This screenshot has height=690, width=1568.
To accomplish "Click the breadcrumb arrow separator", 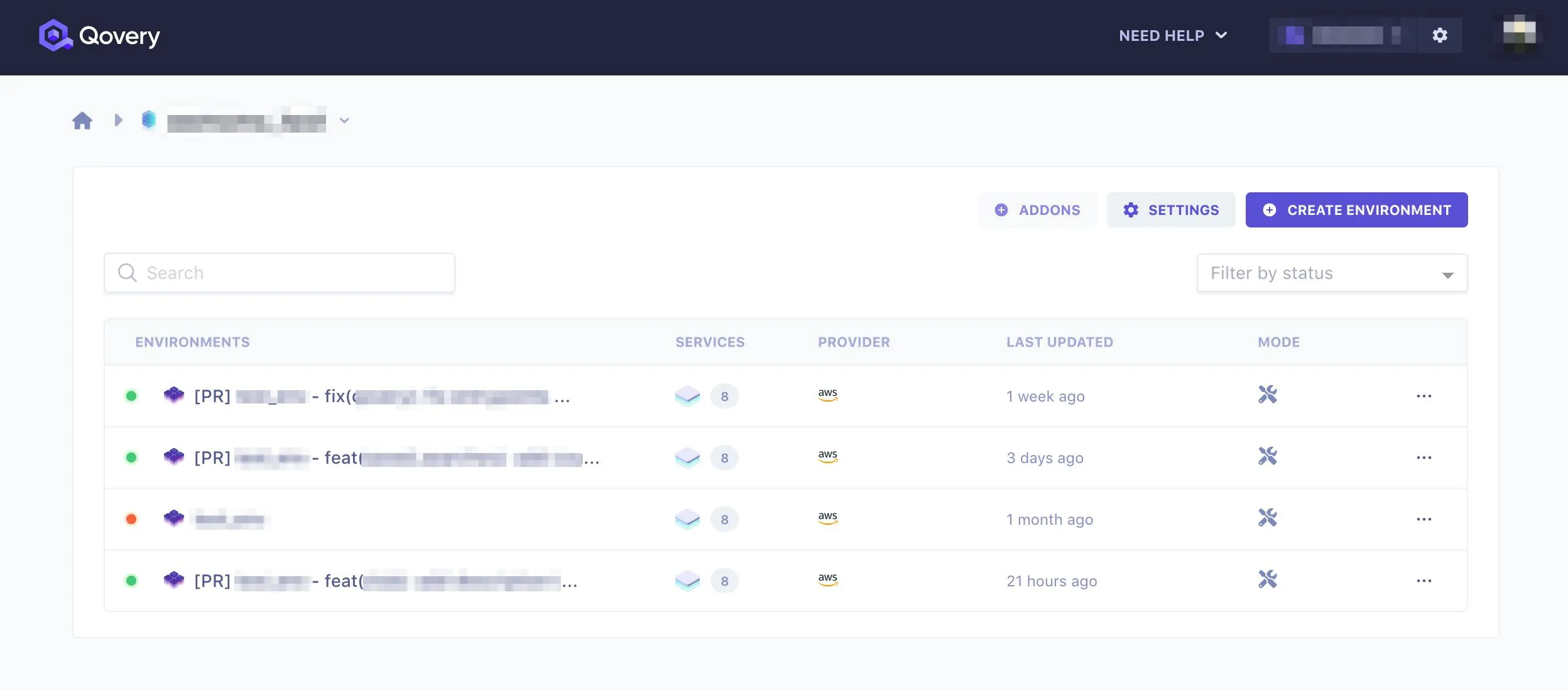I will pyautogui.click(x=118, y=120).
